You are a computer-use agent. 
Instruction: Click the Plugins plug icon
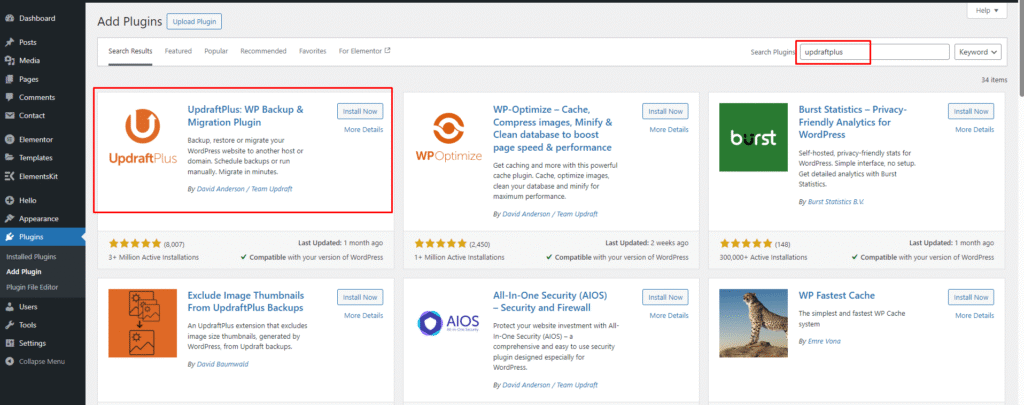click(x=10, y=237)
